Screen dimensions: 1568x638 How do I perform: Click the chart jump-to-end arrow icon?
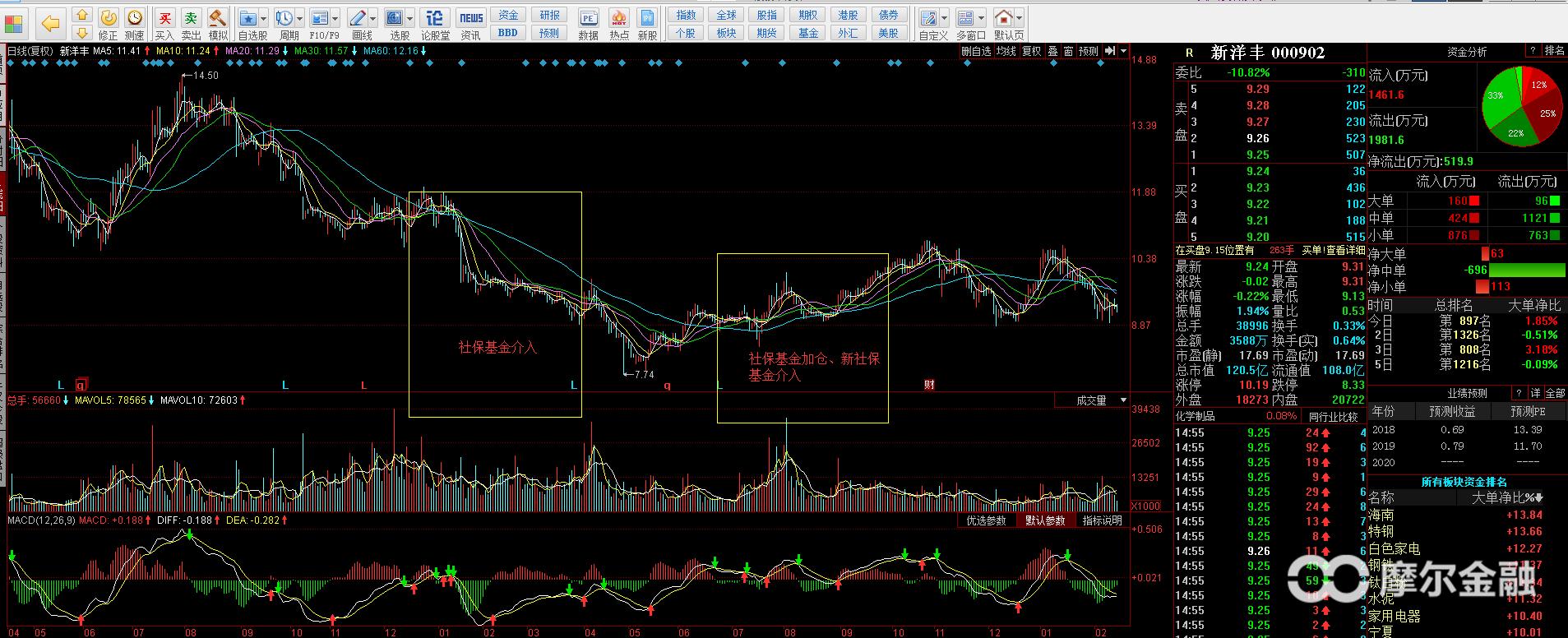click(1110, 51)
